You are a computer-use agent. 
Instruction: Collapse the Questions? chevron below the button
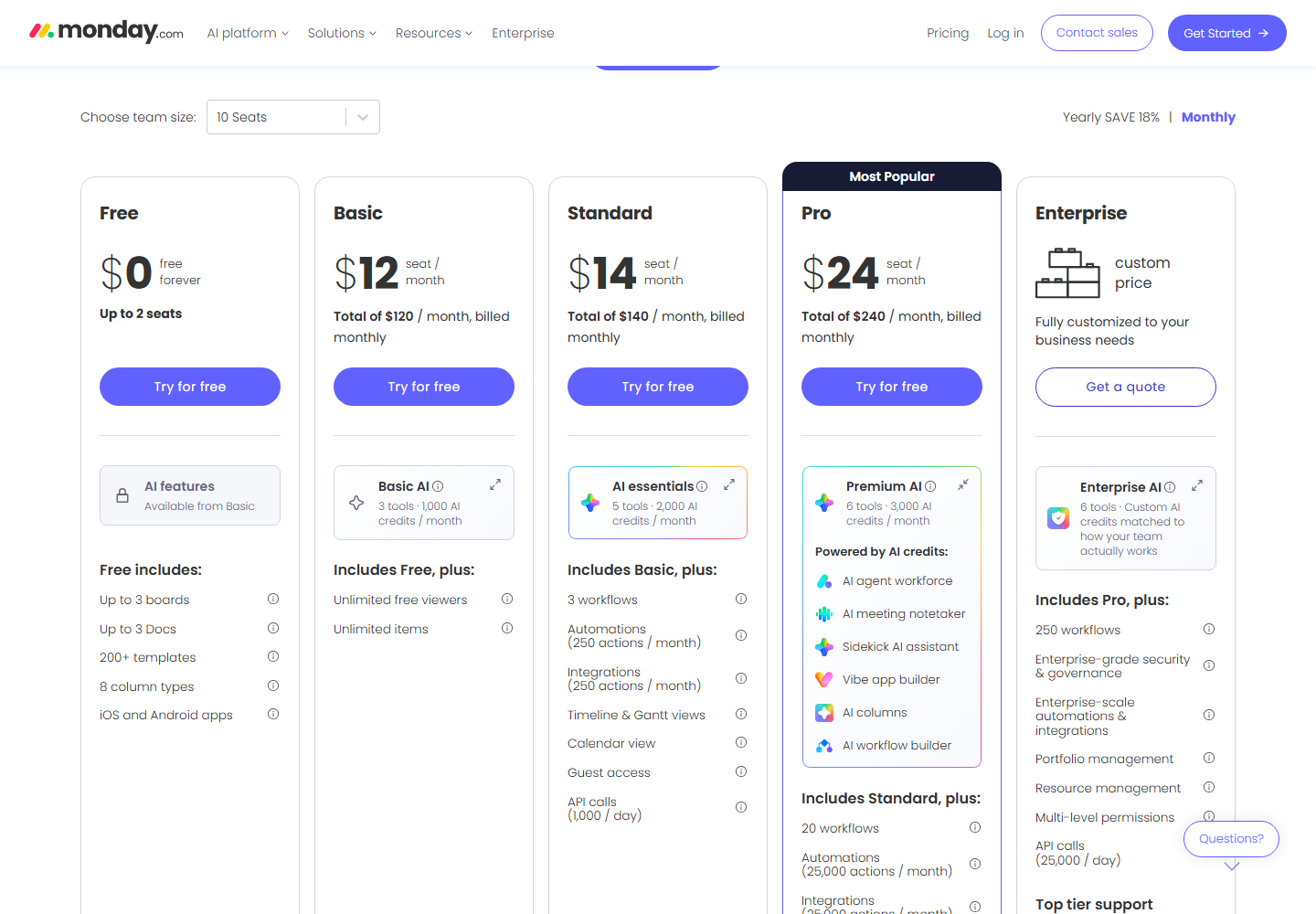(1232, 866)
